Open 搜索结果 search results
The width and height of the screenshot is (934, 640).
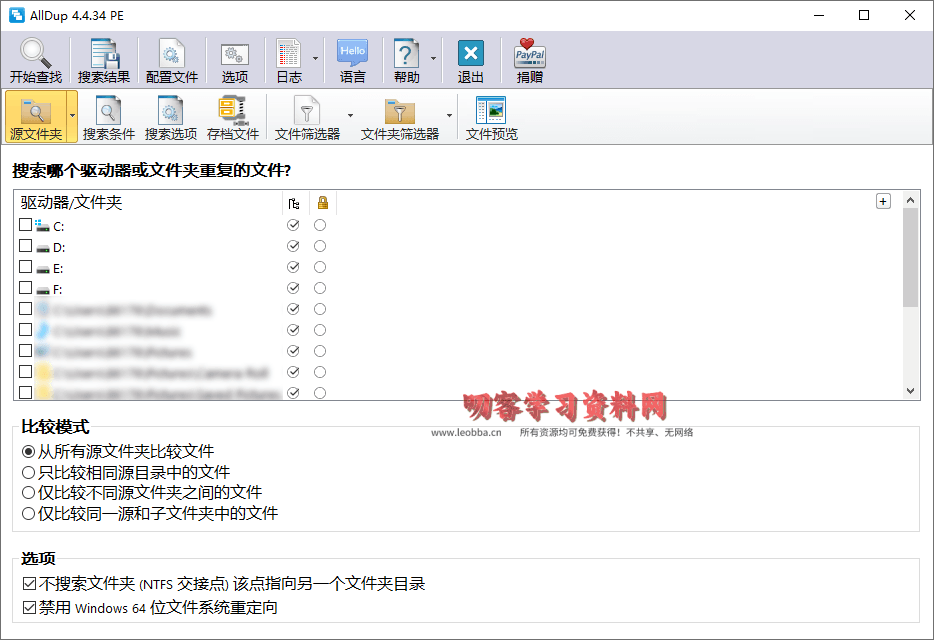pyautogui.click(x=104, y=60)
